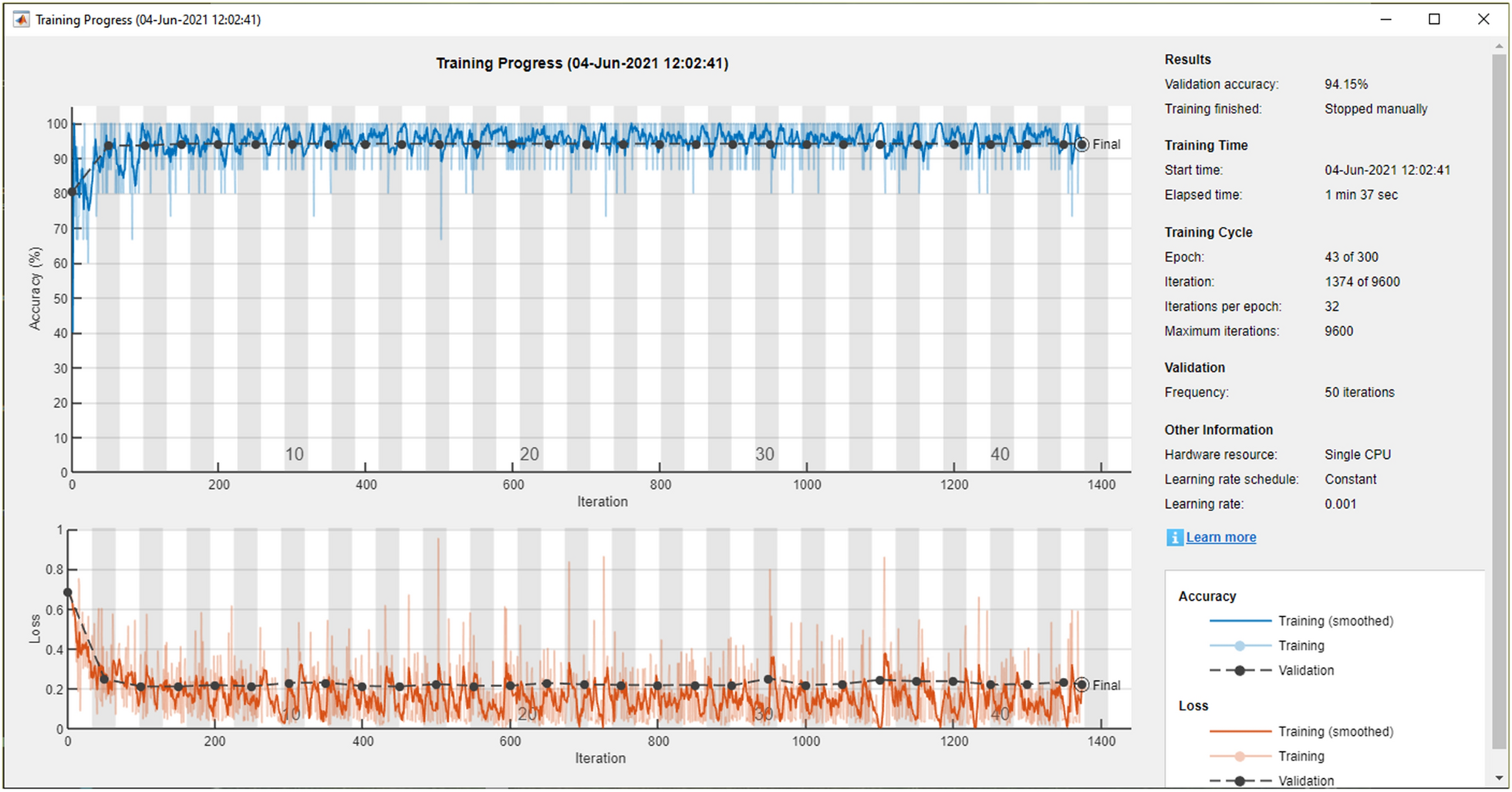The width and height of the screenshot is (1512, 792).
Task: Click the MATLAB icon in title bar
Action: (21, 19)
